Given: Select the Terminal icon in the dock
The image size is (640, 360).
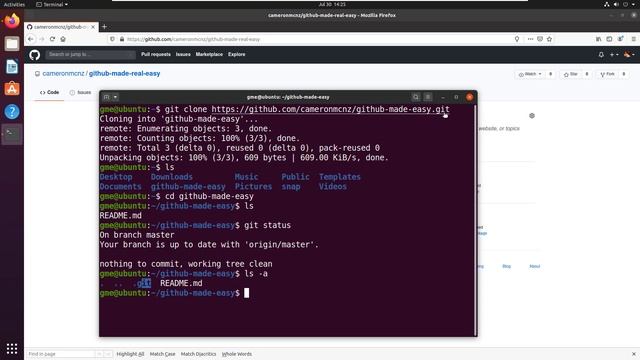Looking at the screenshot, I should click(12, 134).
